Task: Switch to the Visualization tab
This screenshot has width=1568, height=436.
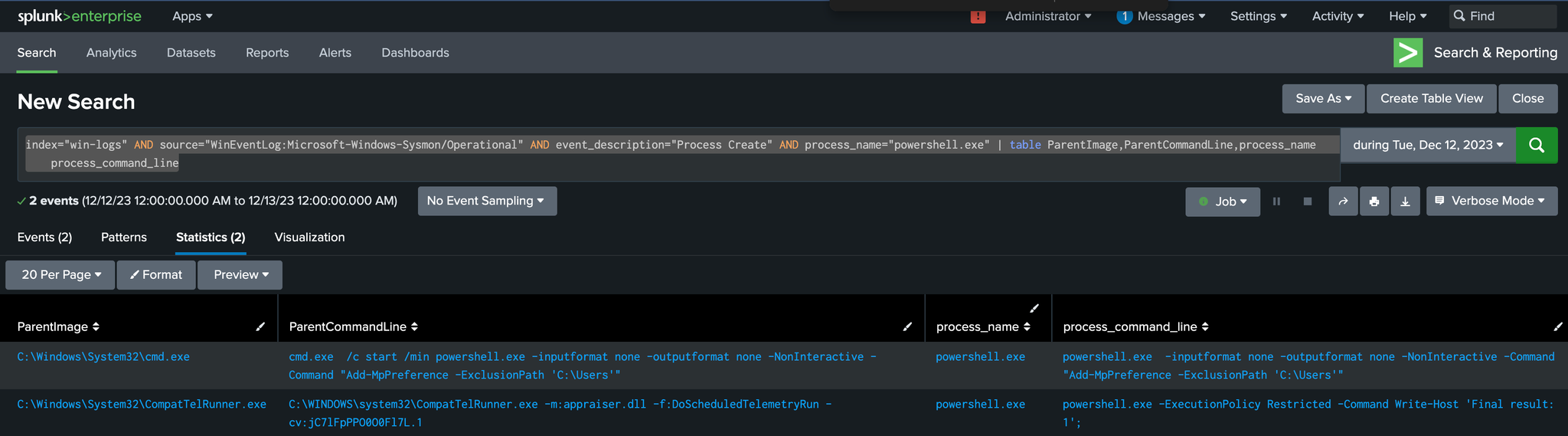Action: pos(309,238)
